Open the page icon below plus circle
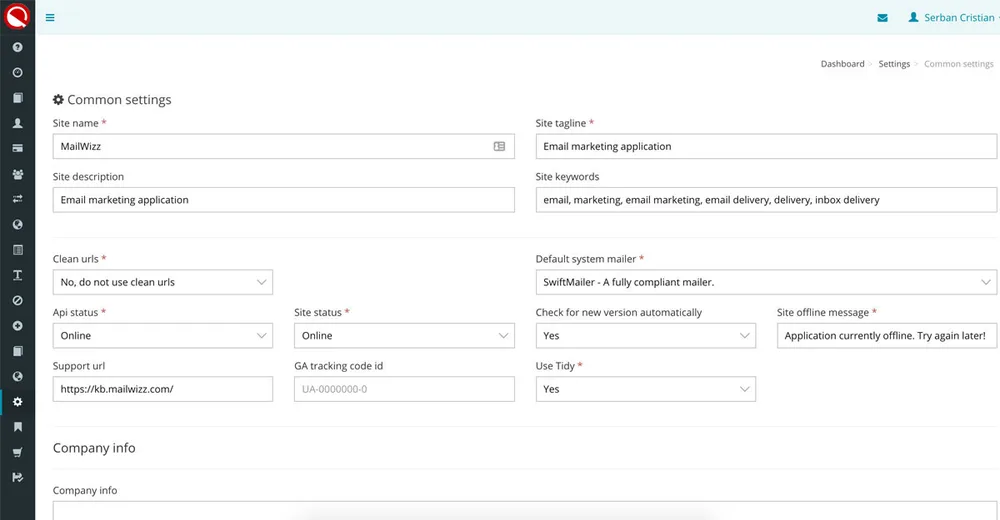This screenshot has width=1000, height=520. (18, 351)
